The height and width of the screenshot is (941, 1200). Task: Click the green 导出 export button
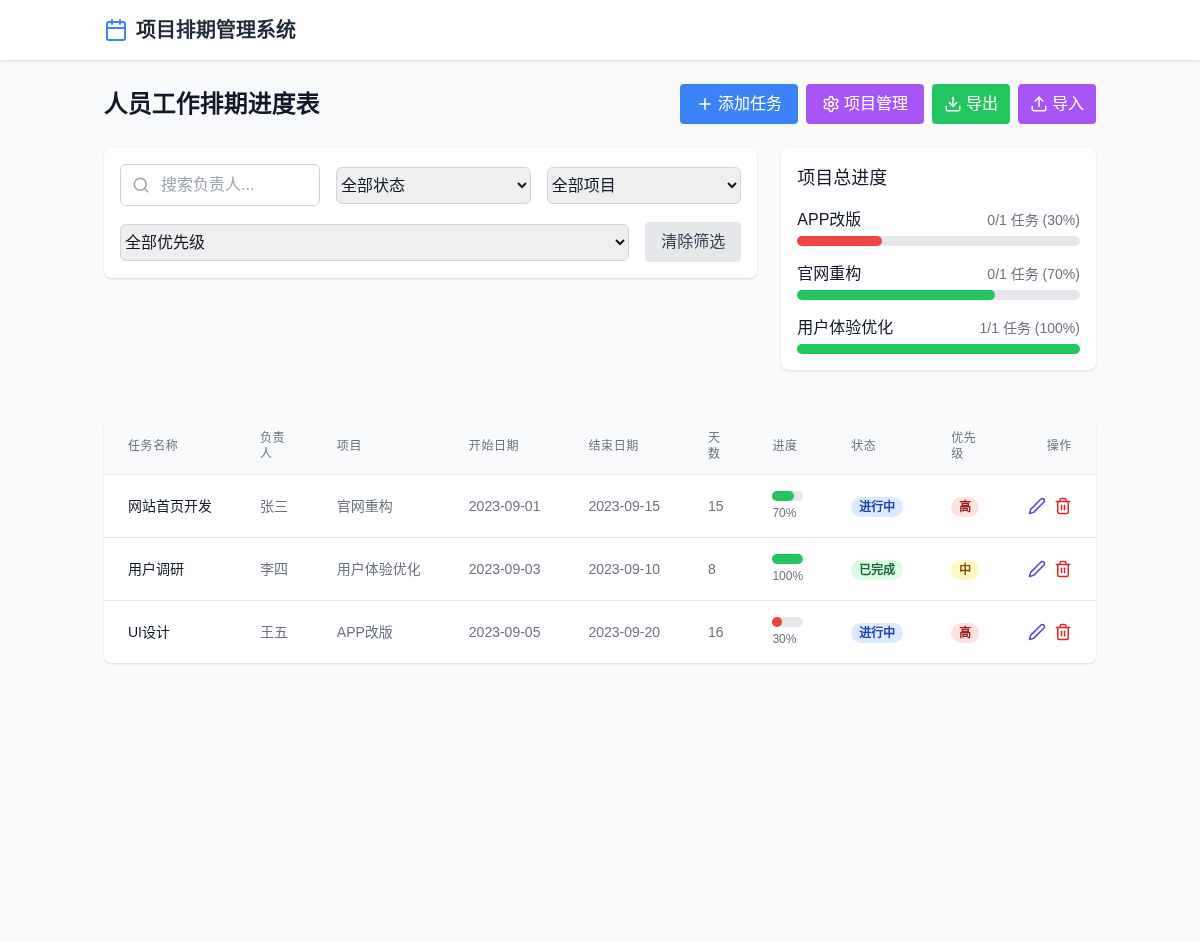[x=971, y=104]
